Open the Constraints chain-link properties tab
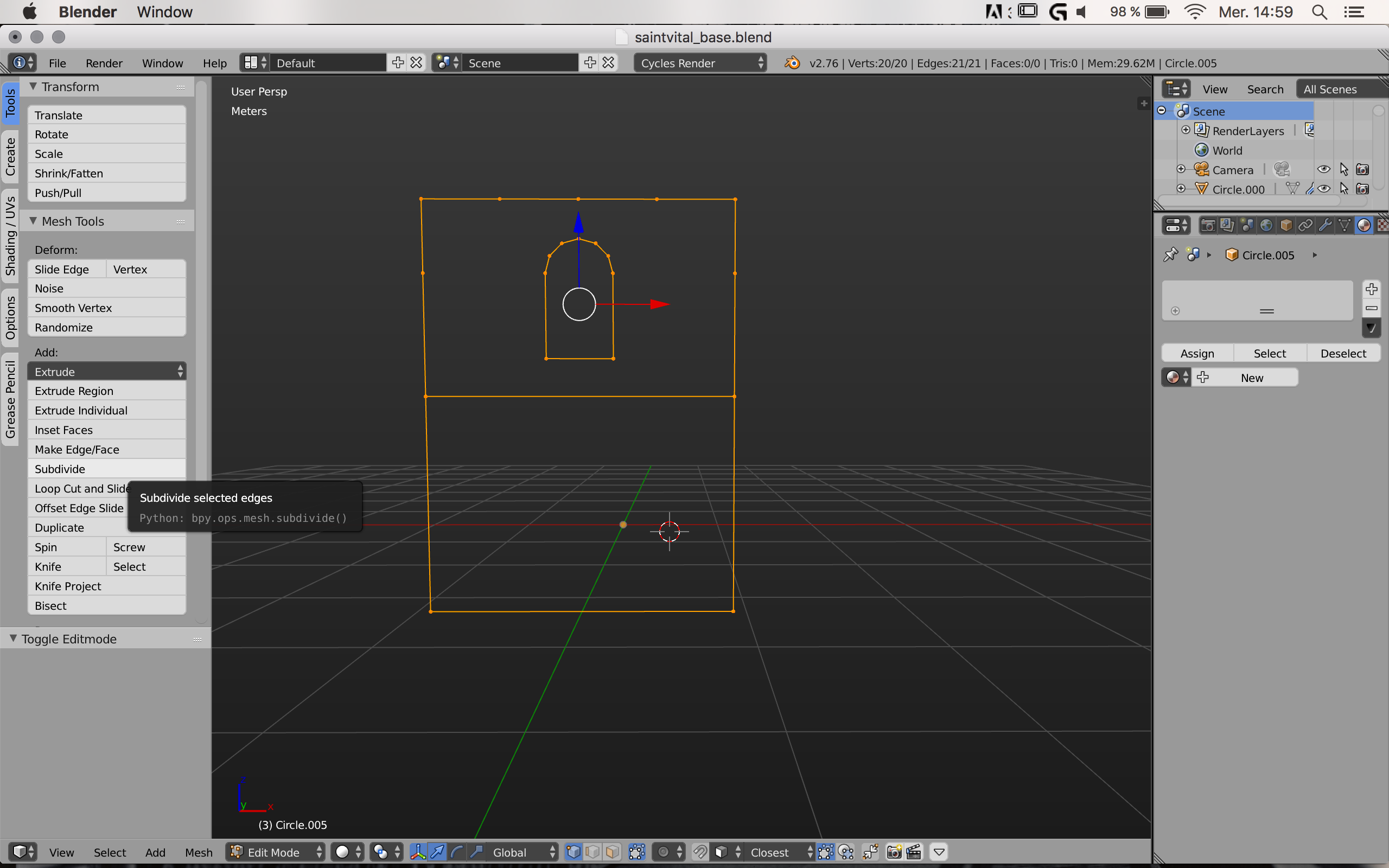The image size is (1389, 868). [1305, 225]
